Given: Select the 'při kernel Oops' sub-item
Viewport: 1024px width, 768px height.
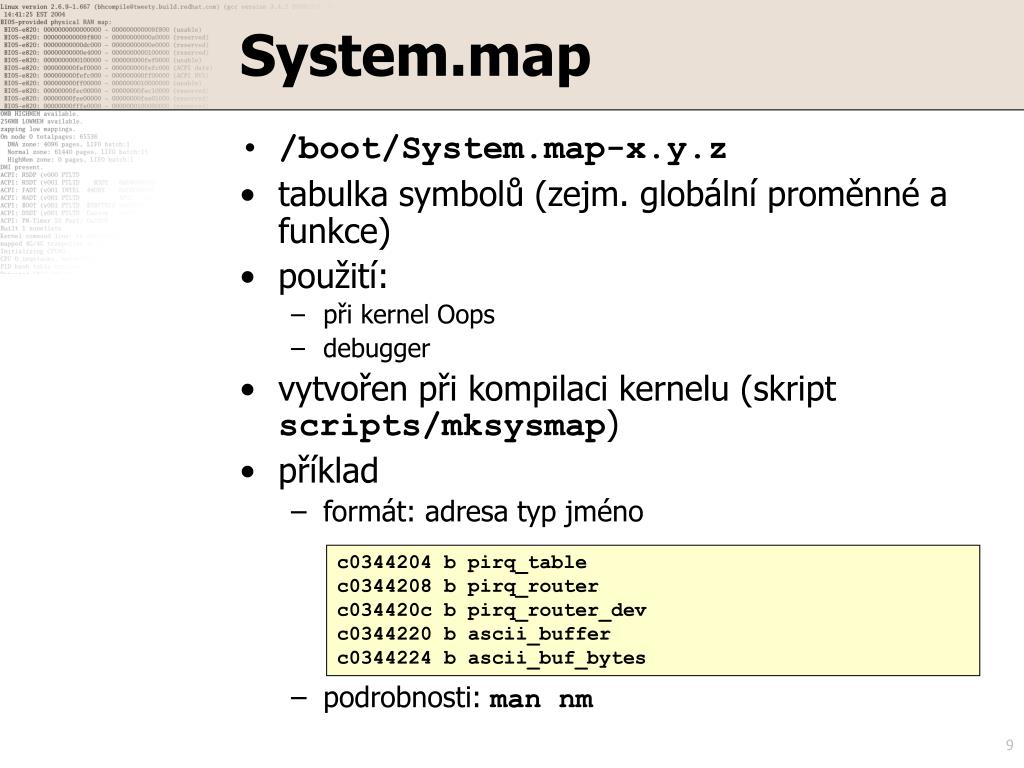Looking at the screenshot, I should tap(409, 315).
